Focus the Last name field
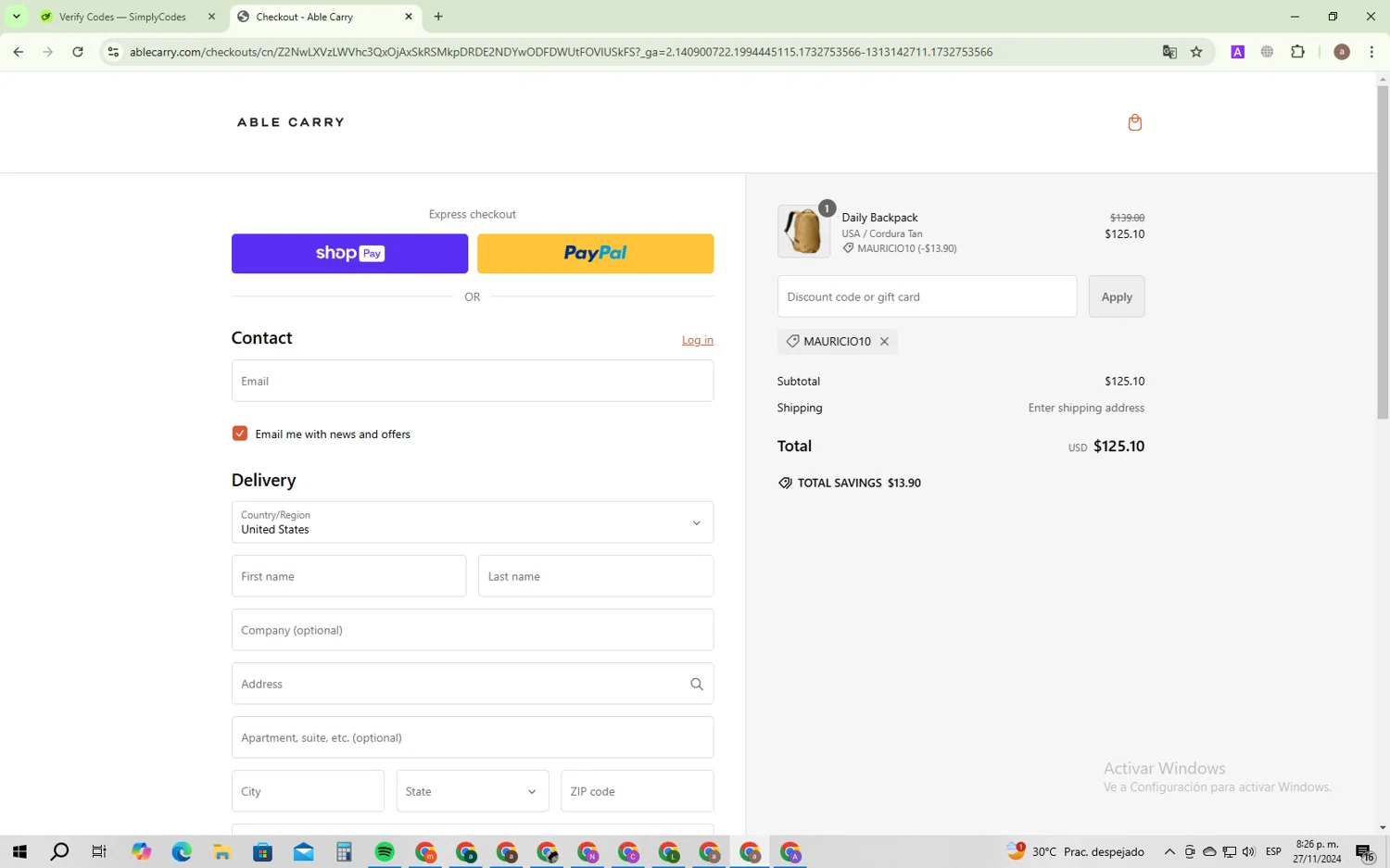The height and width of the screenshot is (868, 1390). (596, 576)
